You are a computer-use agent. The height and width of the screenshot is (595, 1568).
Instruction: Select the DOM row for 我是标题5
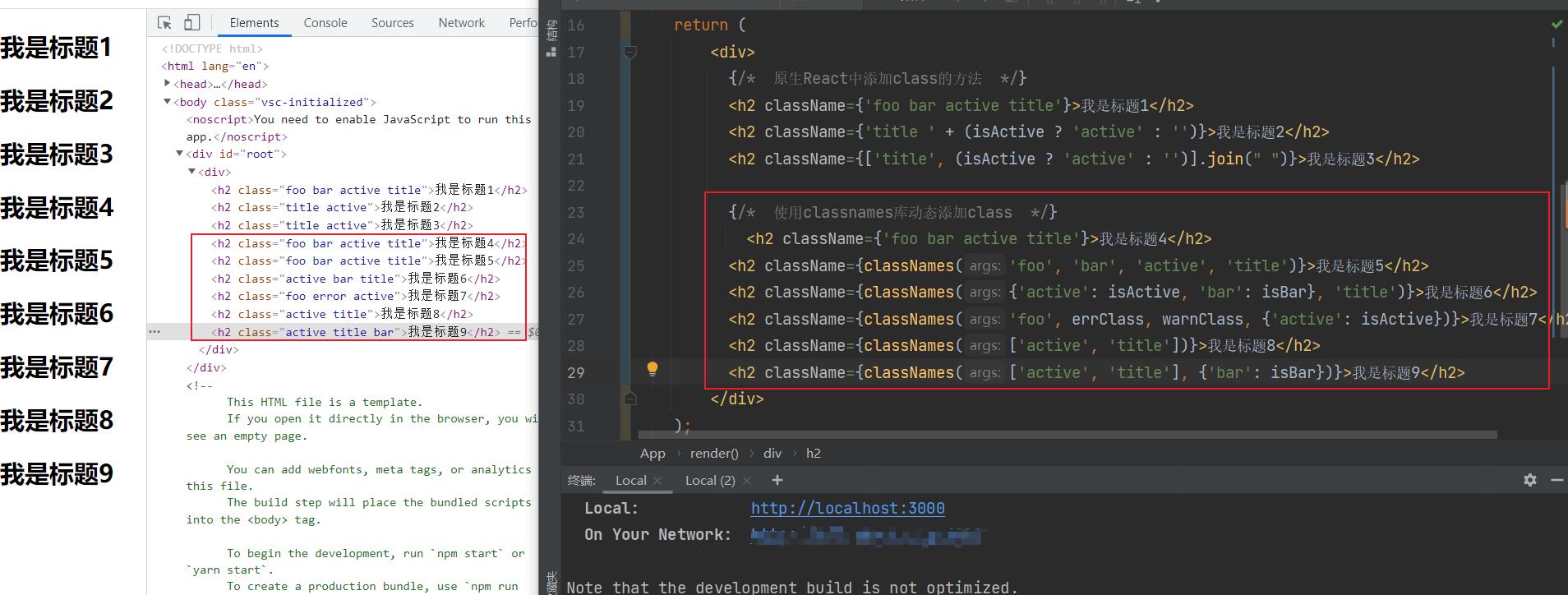coord(369,261)
